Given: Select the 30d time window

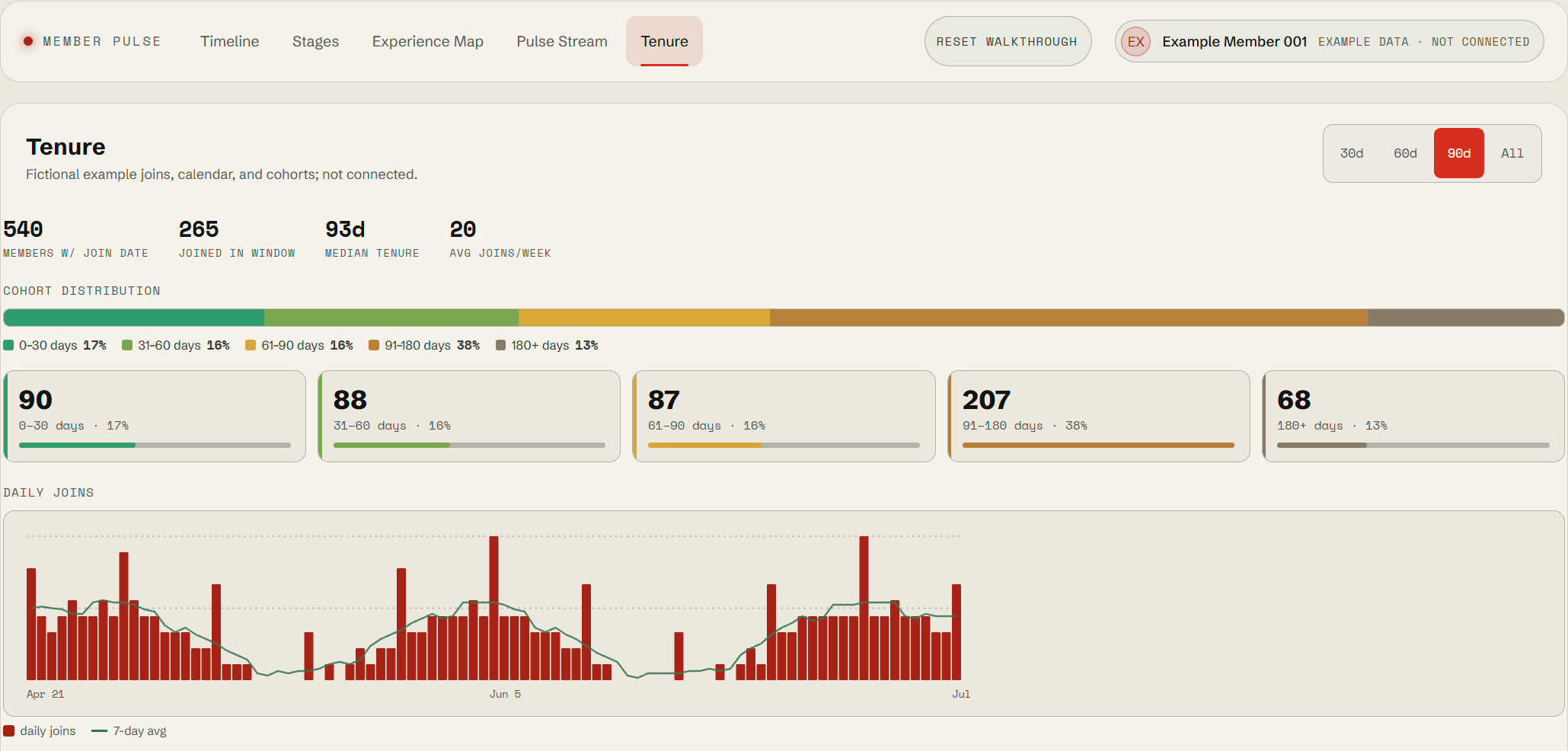Looking at the screenshot, I should pyautogui.click(x=1352, y=153).
